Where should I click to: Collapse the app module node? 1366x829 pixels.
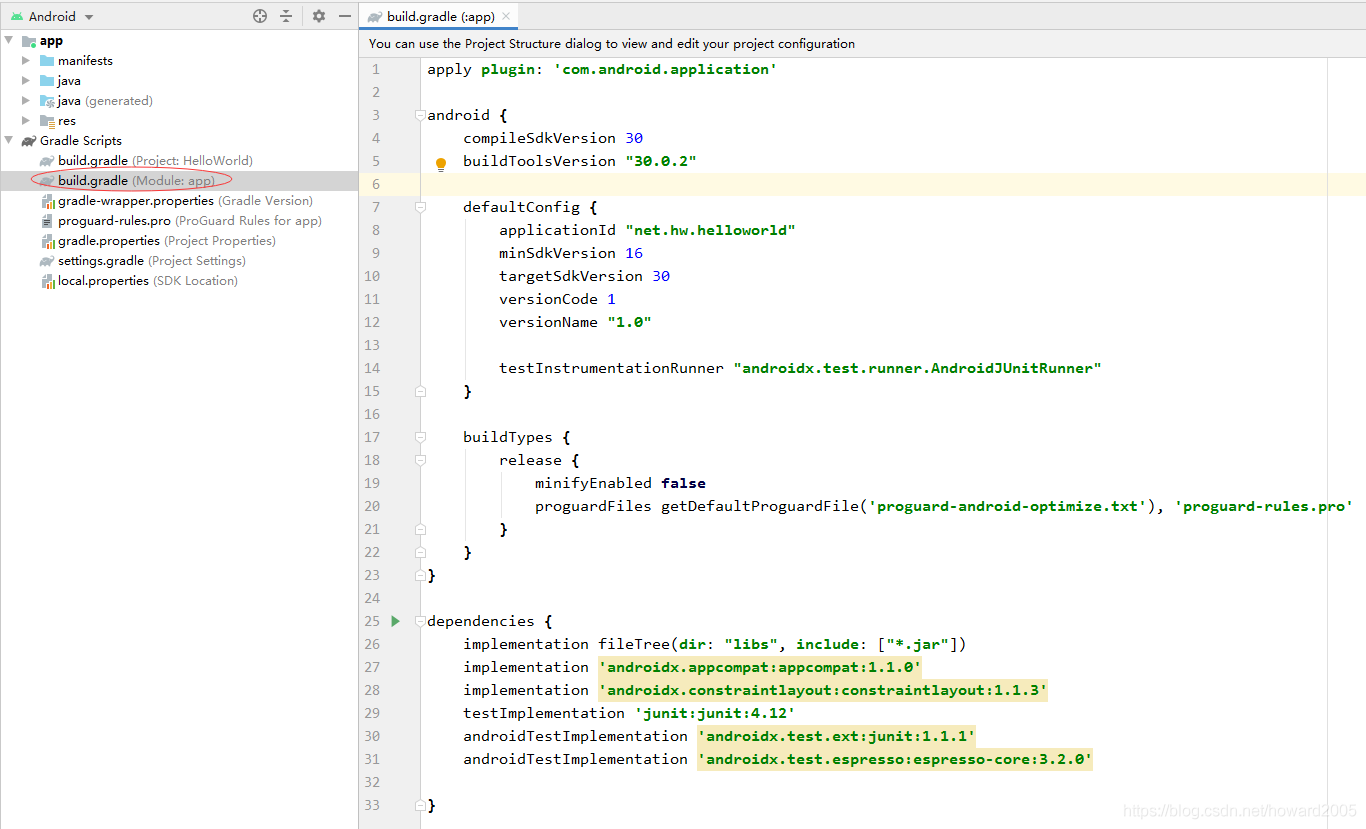[x=9, y=41]
